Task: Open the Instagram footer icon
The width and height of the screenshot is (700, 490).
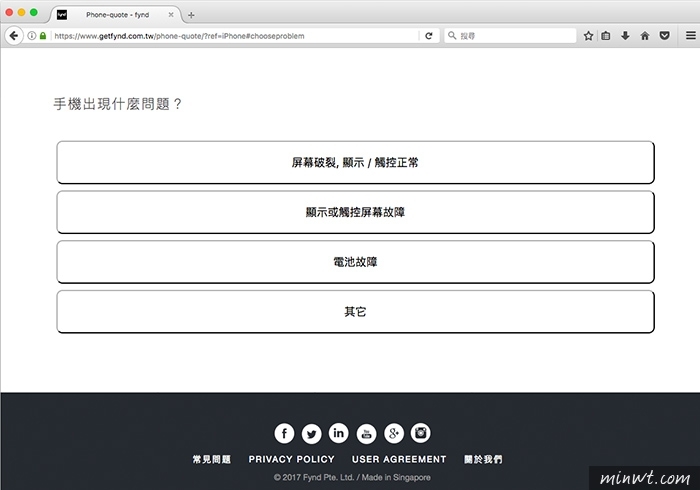Action: pyautogui.click(x=421, y=433)
